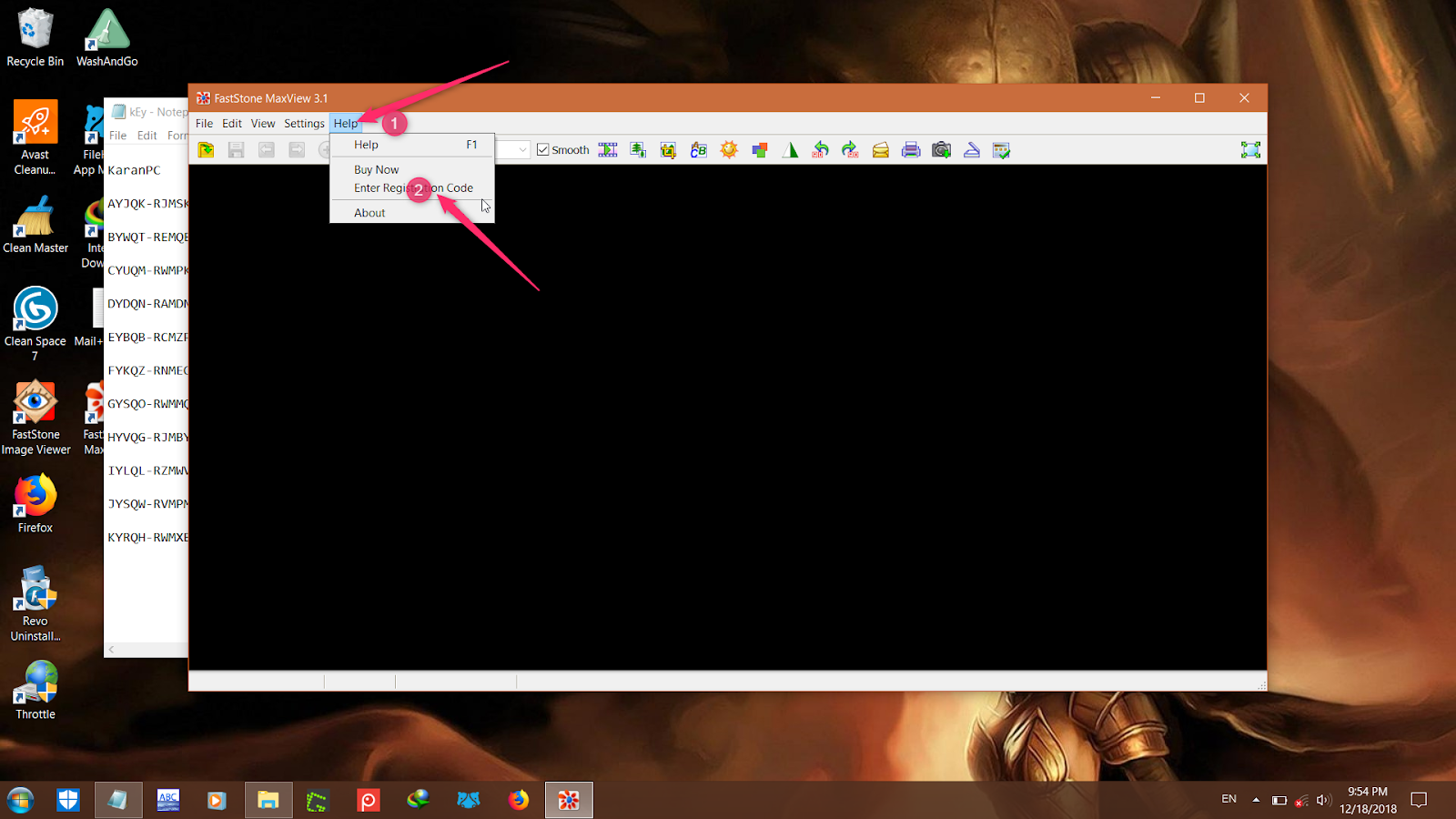The image size is (1456, 819).
Task: Open the Settings menu
Action: [x=304, y=124]
